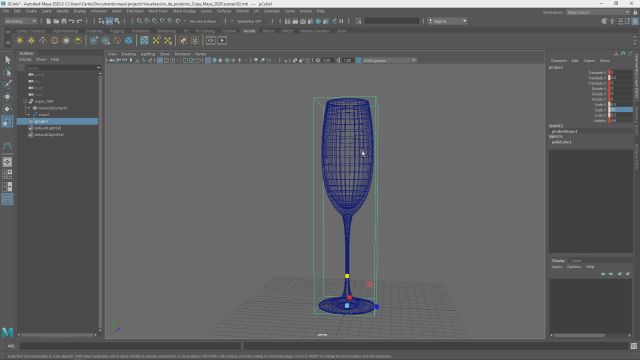The width and height of the screenshot is (640, 360).
Task: Toggle view transform in viewport toolbar
Action: point(358,60)
